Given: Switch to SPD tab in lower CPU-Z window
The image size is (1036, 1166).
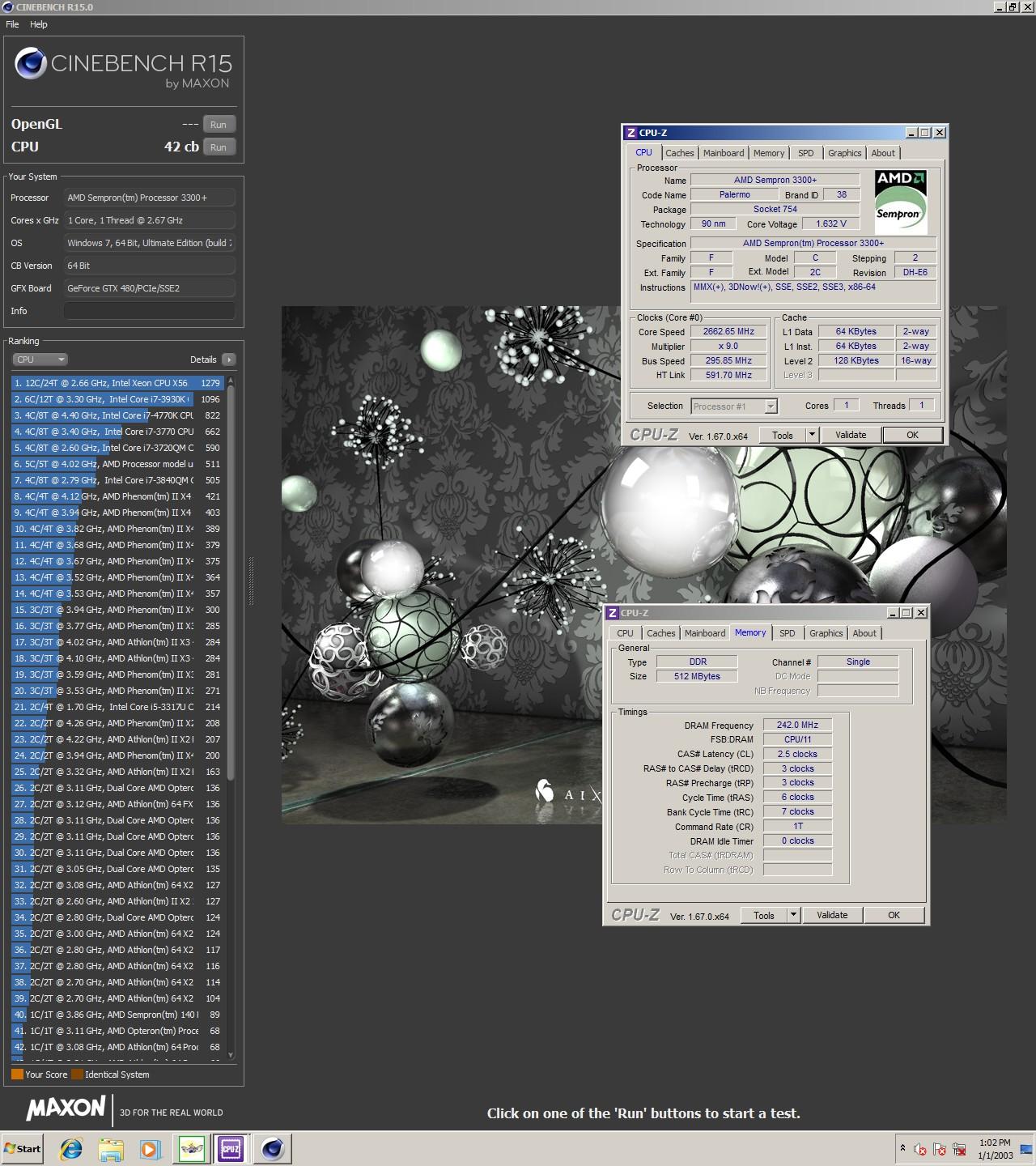Looking at the screenshot, I should pyautogui.click(x=788, y=633).
